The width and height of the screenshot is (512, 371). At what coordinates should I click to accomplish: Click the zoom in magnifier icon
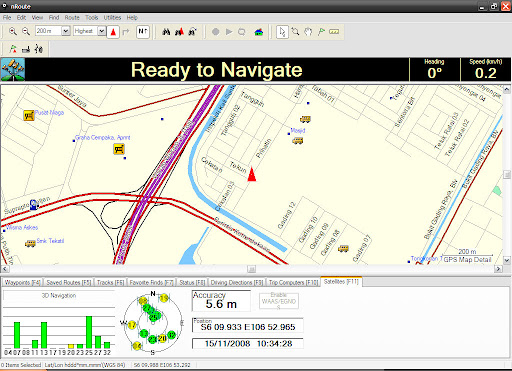coord(13,31)
